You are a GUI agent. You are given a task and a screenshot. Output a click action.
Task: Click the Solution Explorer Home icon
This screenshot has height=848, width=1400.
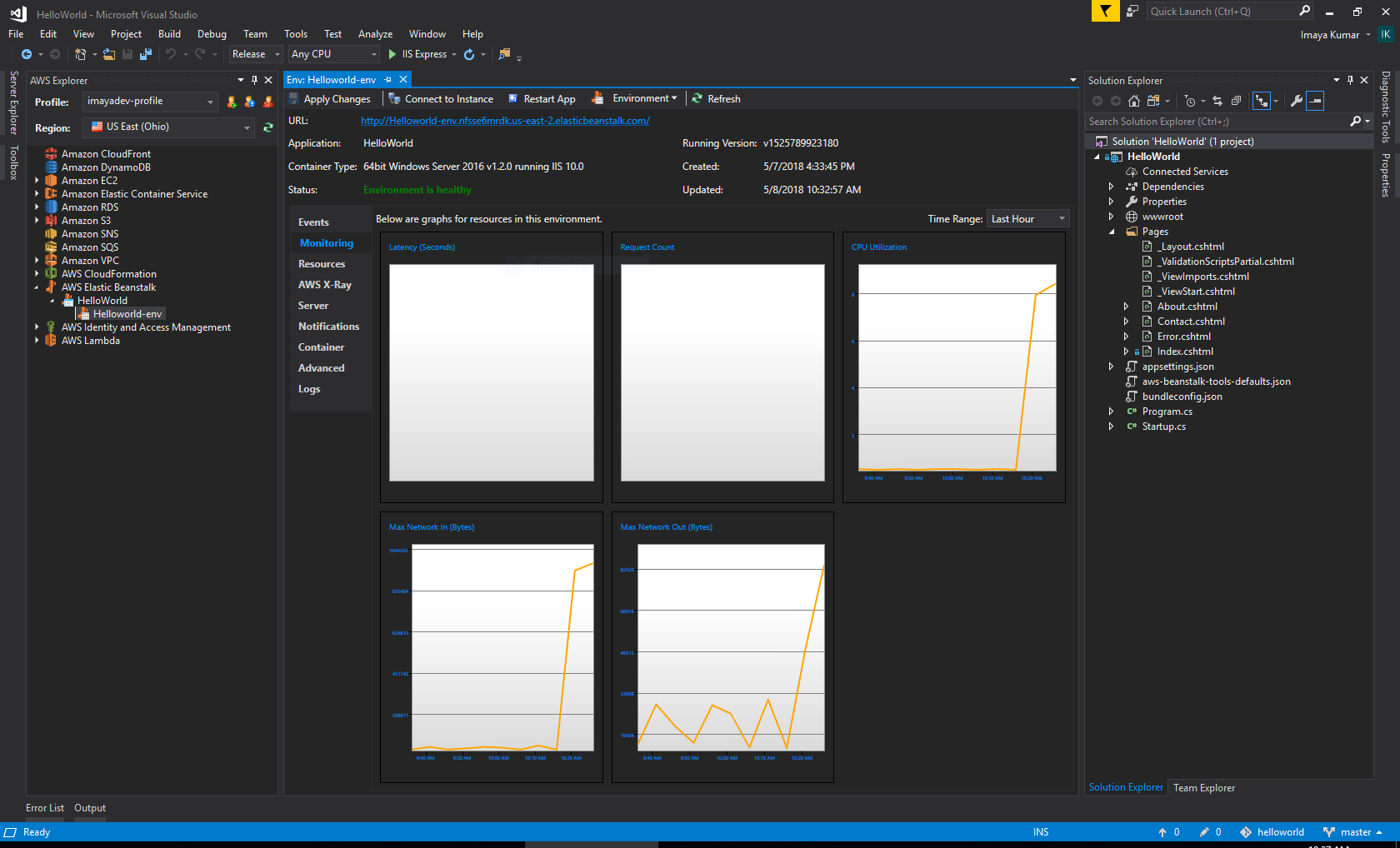[1134, 101]
